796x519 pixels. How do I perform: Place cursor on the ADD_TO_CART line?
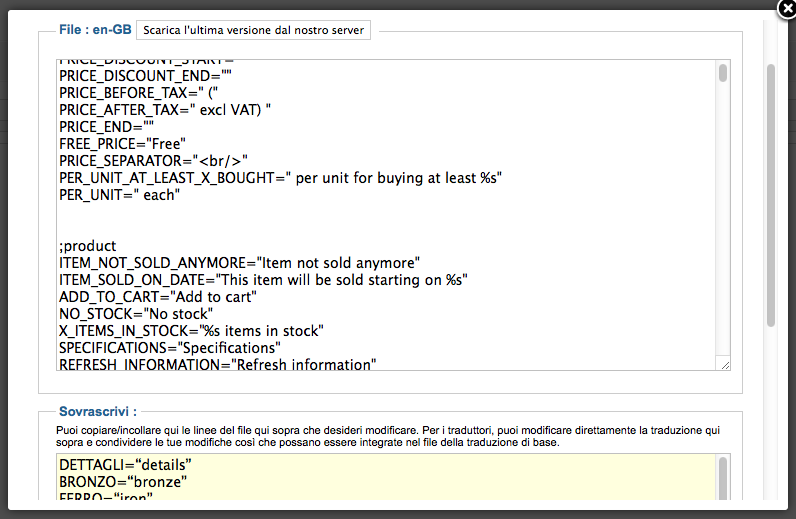[x=158, y=296]
